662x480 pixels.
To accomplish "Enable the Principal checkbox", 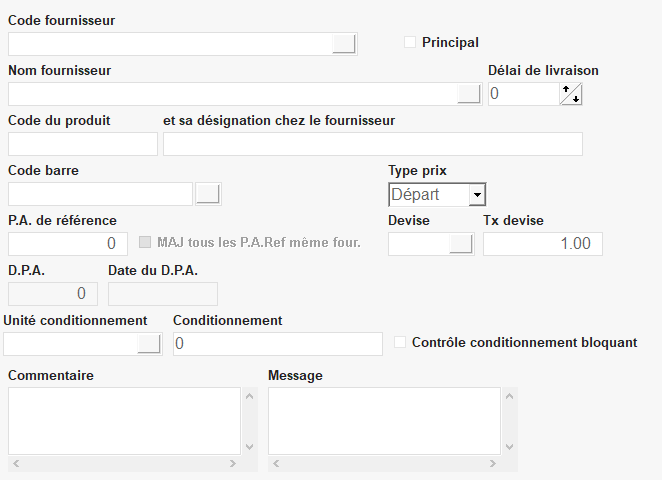I will (x=410, y=42).
